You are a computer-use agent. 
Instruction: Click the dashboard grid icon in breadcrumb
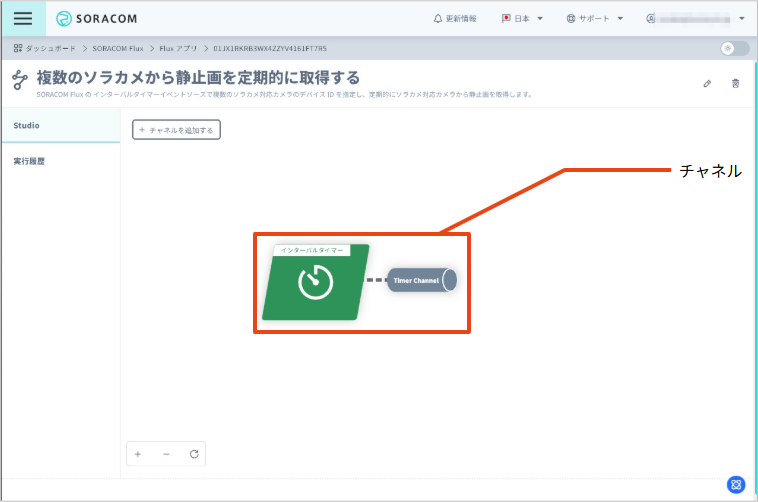[x=18, y=48]
